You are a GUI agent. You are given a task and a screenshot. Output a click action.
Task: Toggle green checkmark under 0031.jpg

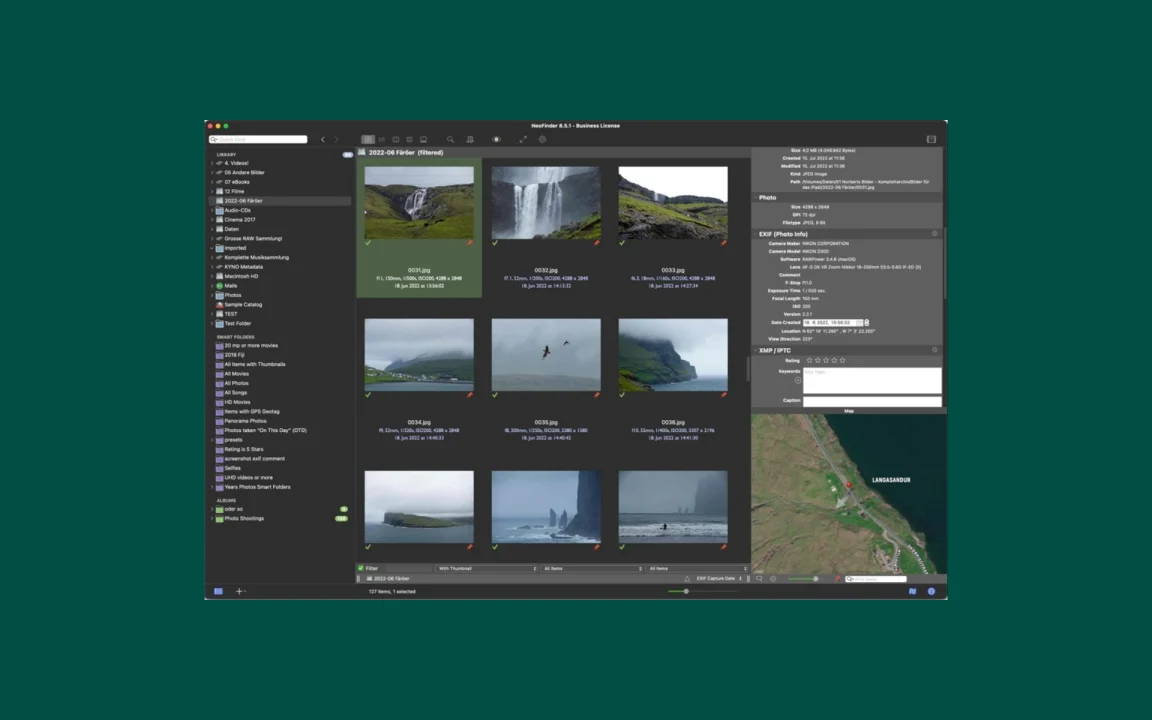coord(368,243)
